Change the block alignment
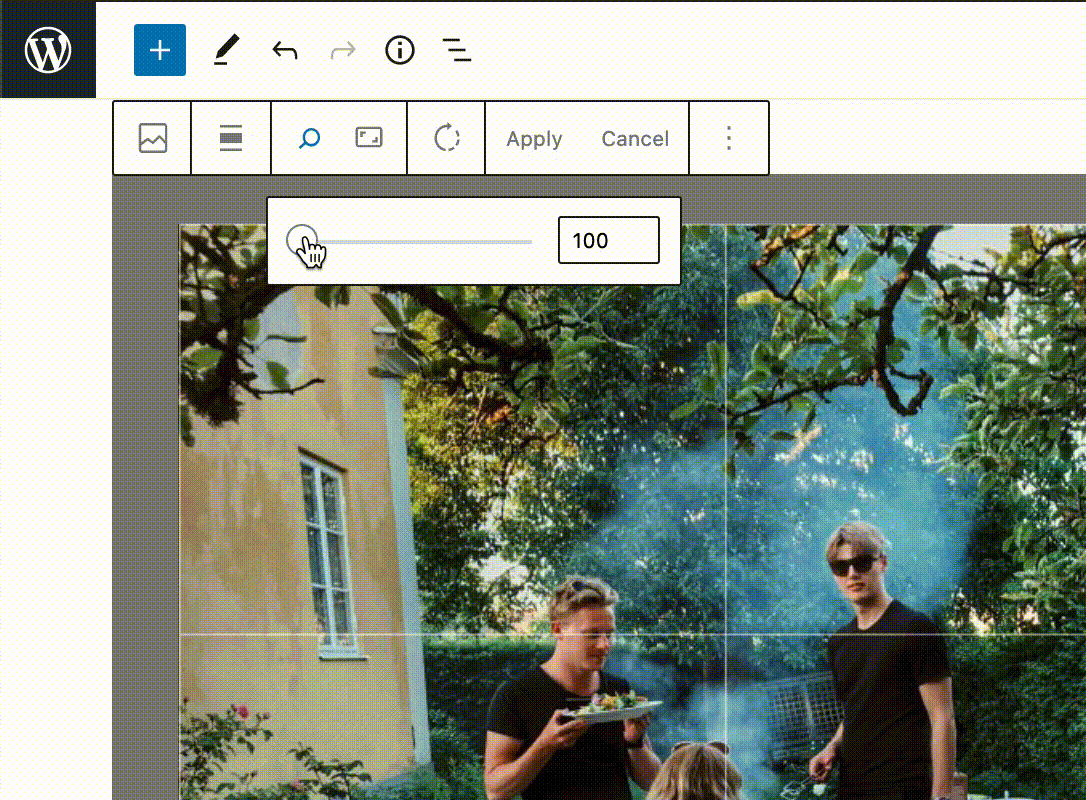1086x800 pixels. pos(231,138)
